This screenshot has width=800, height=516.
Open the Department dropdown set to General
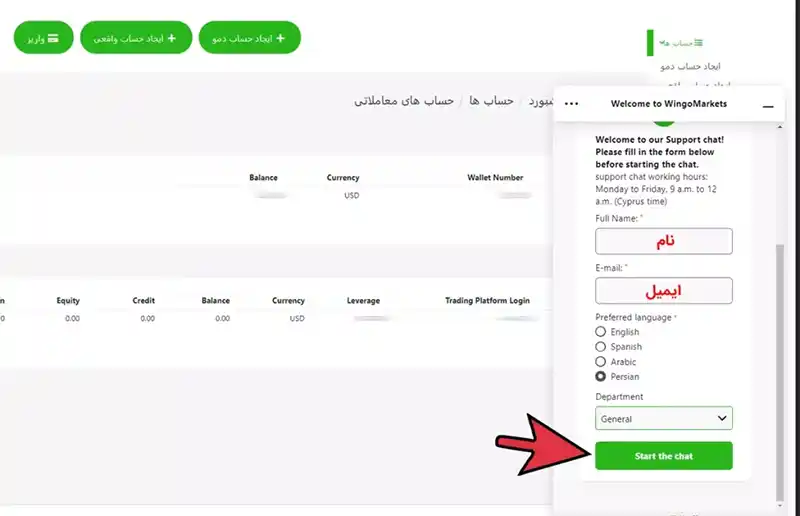pyautogui.click(x=663, y=419)
